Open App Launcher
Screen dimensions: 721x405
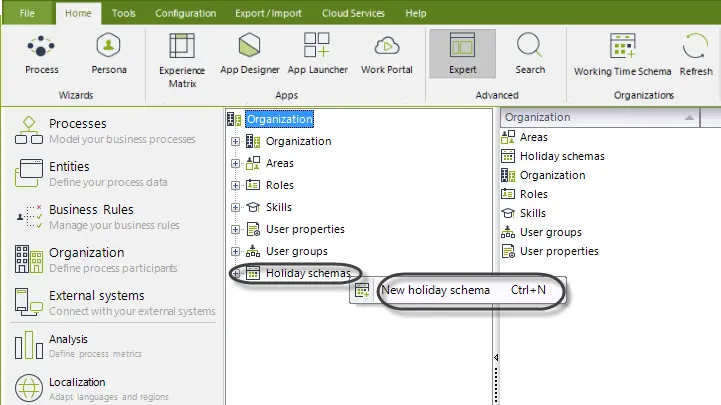(317, 54)
